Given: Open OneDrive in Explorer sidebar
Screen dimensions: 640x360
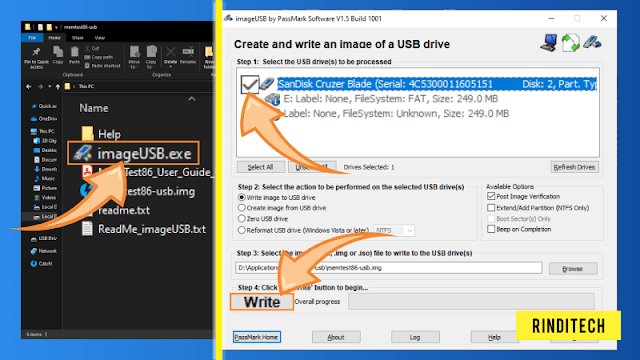Looking at the screenshot, I should click(x=44, y=119).
